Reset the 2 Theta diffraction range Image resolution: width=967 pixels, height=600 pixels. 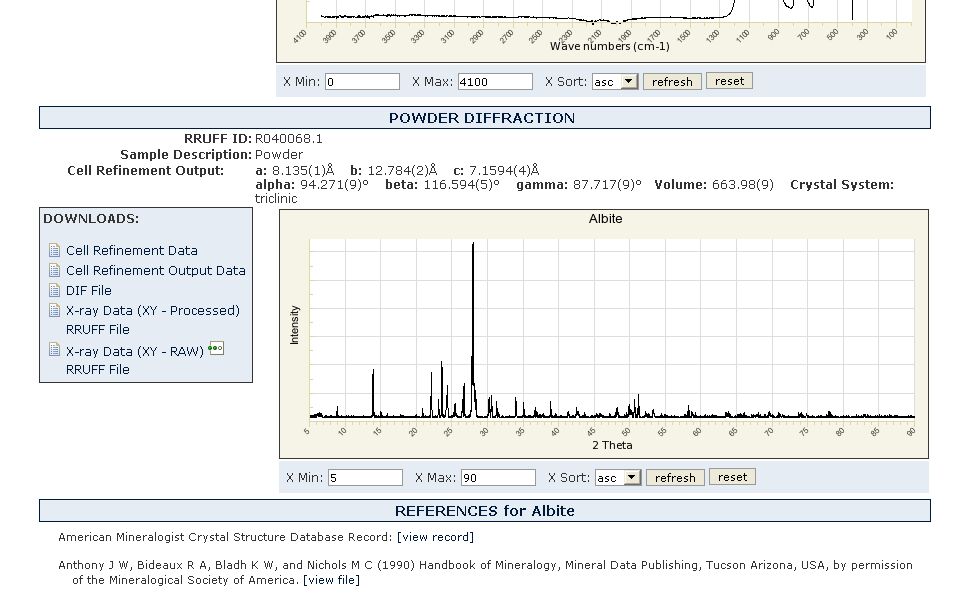point(732,477)
